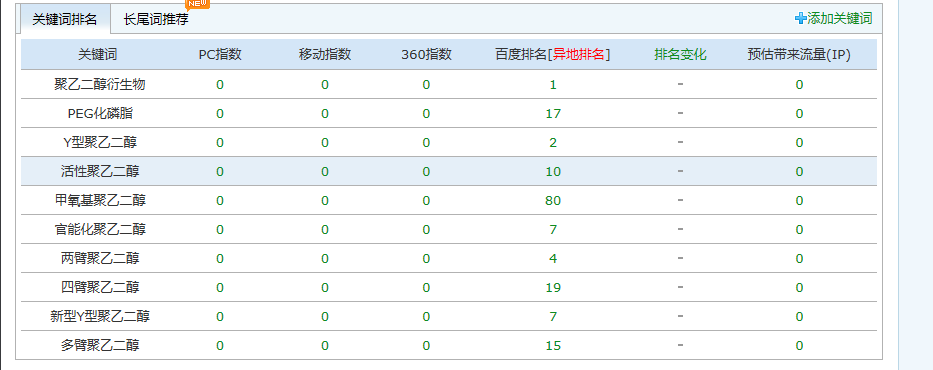The height and width of the screenshot is (370, 933).
Task: Select keyword 官能化聚乙二醇
Action: coord(100,230)
